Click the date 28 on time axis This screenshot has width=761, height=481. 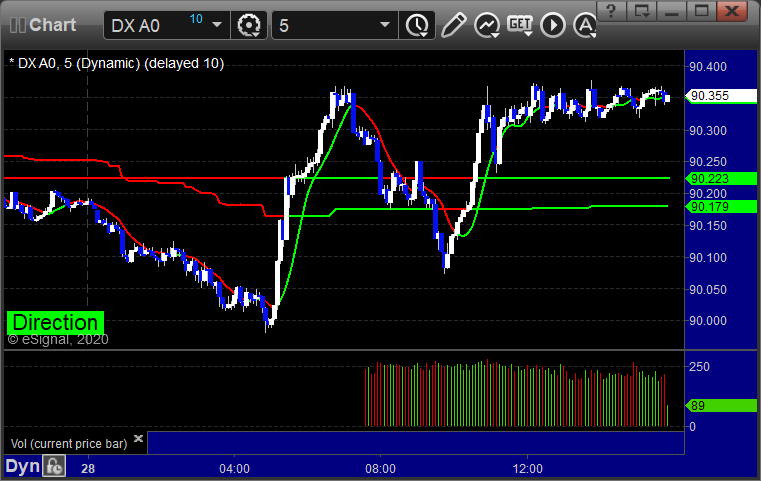[88, 468]
